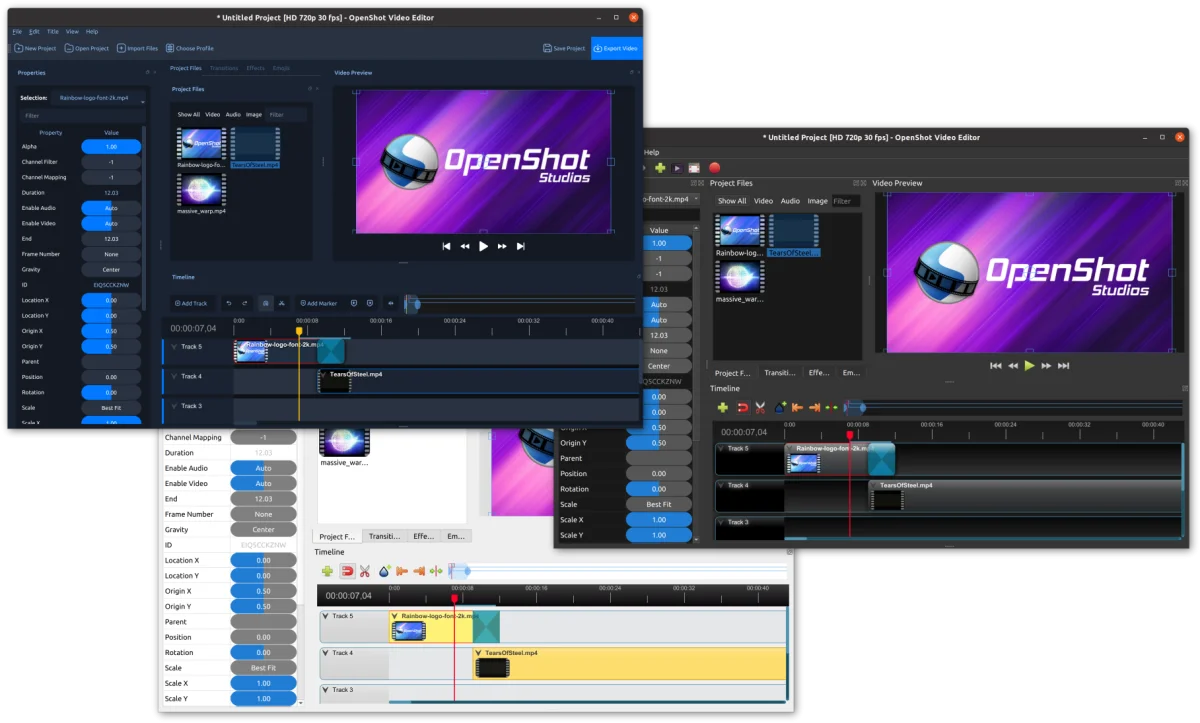The height and width of the screenshot is (723, 1200).
Task: Switch to Effects tab in front window
Action: pyautogui.click(x=255, y=68)
